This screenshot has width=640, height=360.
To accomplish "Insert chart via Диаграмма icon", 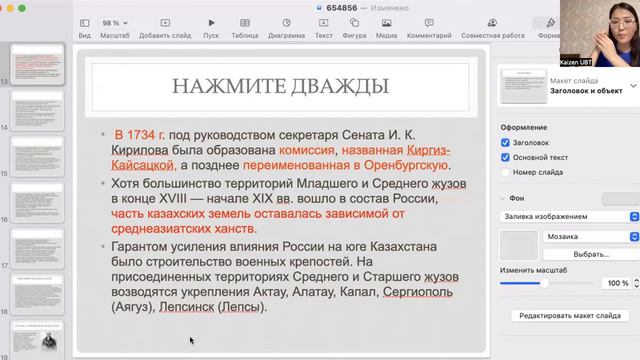I will 287,23.
